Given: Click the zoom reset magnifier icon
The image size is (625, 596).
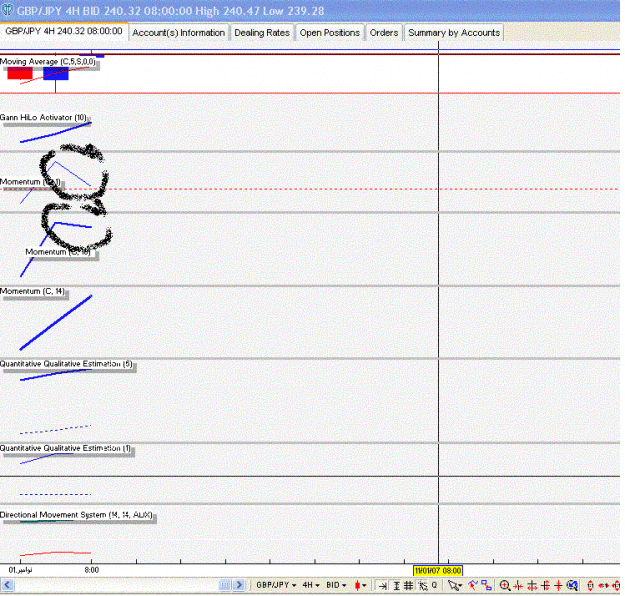Looking at the screenshot, I should (572, 586).
